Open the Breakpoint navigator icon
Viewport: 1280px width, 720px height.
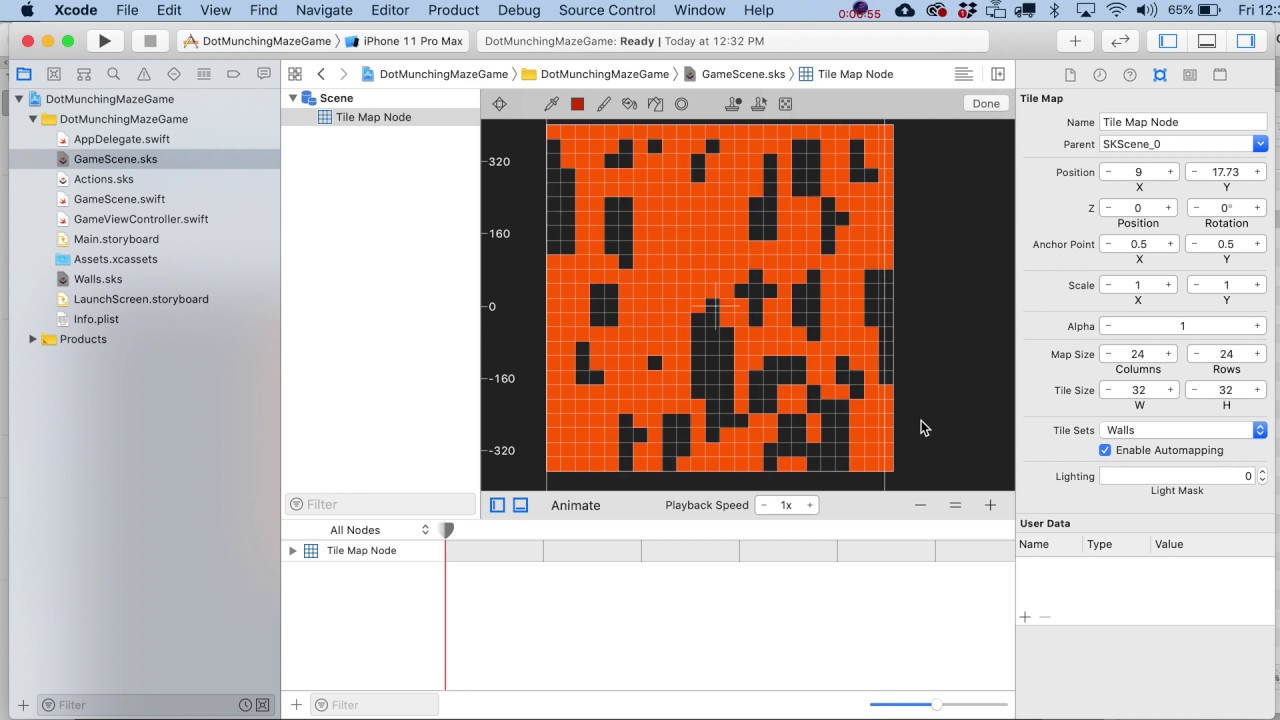(234, 74)
